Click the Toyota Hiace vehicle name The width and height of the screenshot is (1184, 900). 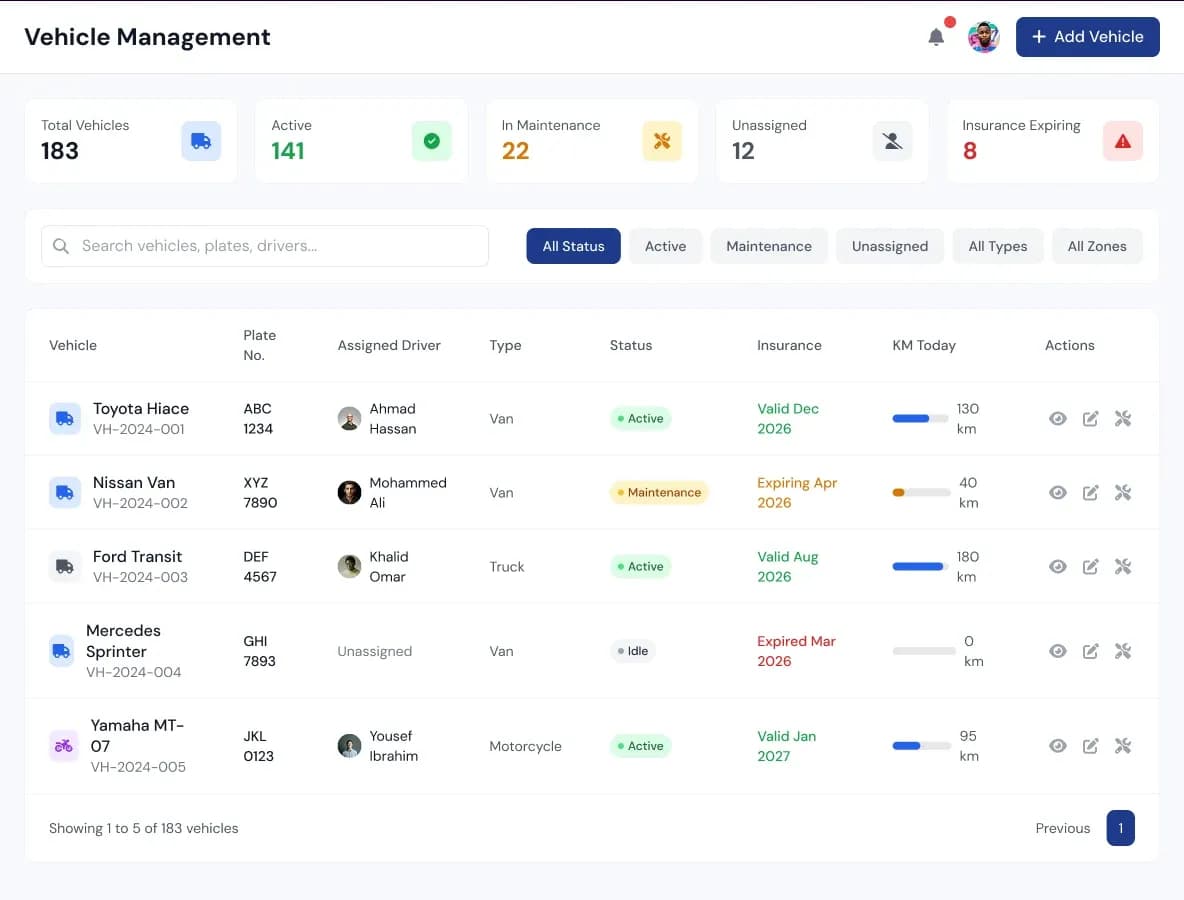pos(140,408)
